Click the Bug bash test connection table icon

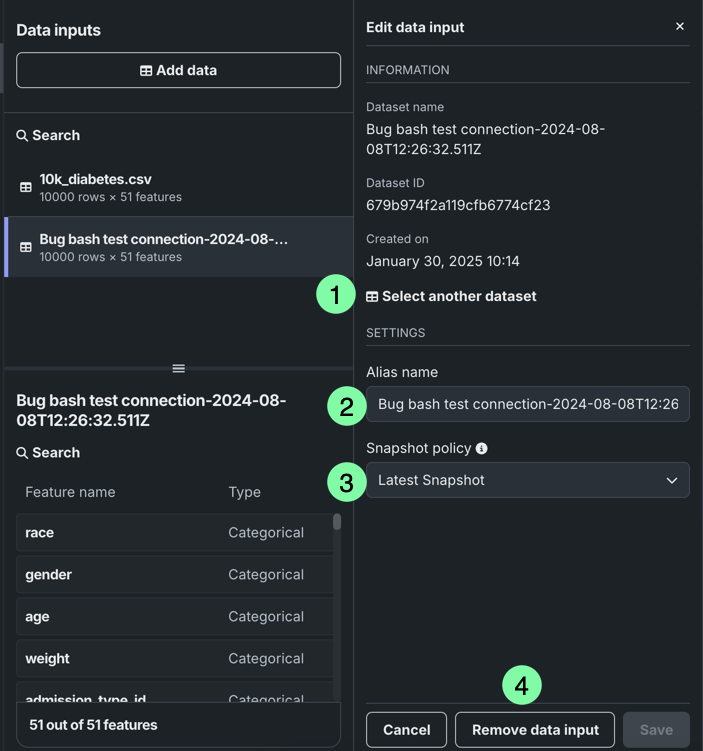tap(26, 247)
